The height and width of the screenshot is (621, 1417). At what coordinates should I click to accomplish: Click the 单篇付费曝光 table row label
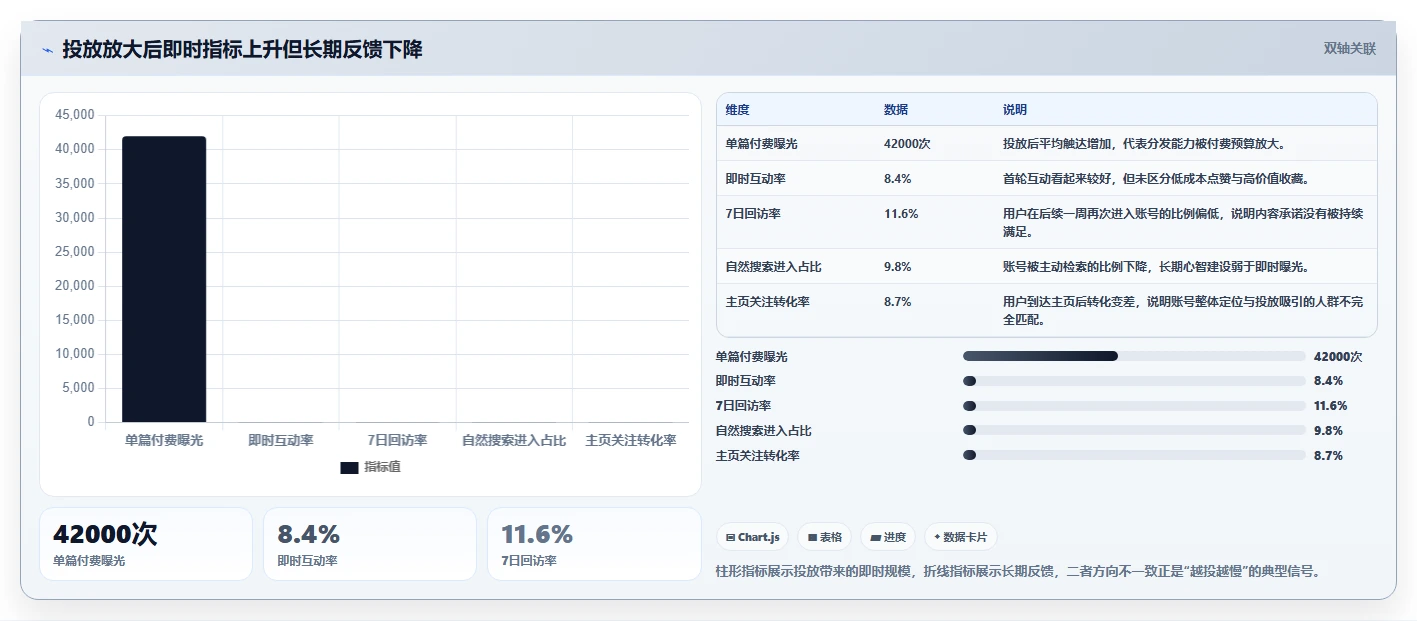click(762, 144)
